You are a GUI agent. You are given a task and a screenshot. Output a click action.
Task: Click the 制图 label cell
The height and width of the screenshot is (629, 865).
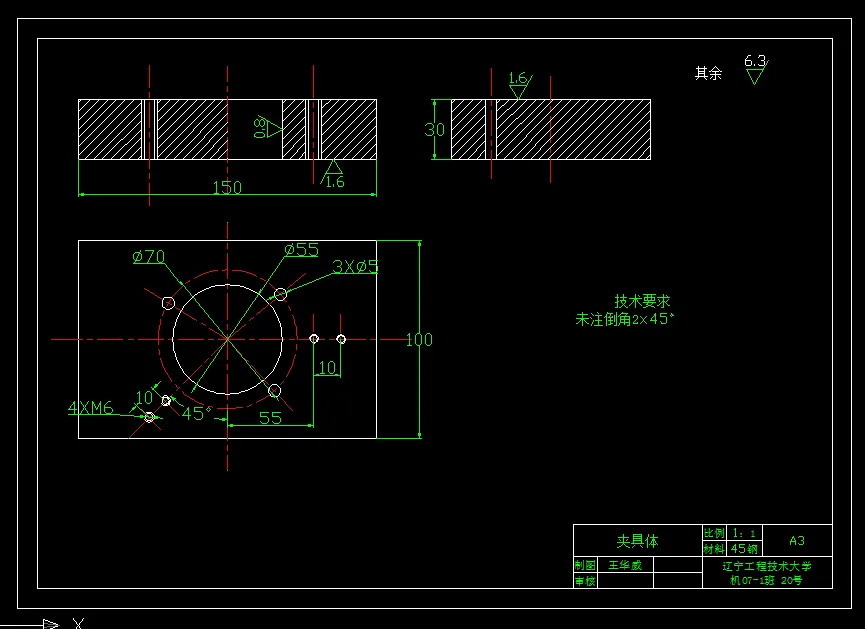(585, 565)
